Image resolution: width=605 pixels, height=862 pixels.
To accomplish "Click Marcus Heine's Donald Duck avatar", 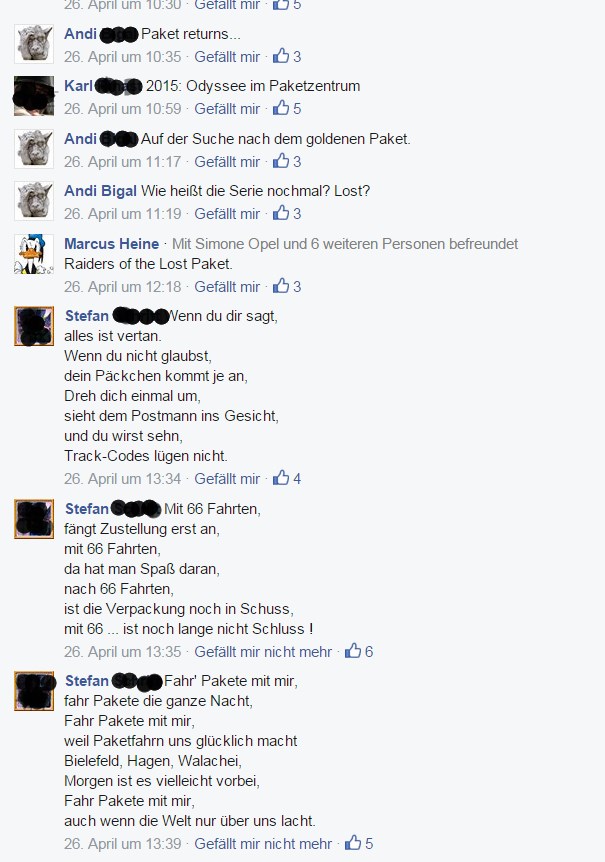I will pos(34,255).
